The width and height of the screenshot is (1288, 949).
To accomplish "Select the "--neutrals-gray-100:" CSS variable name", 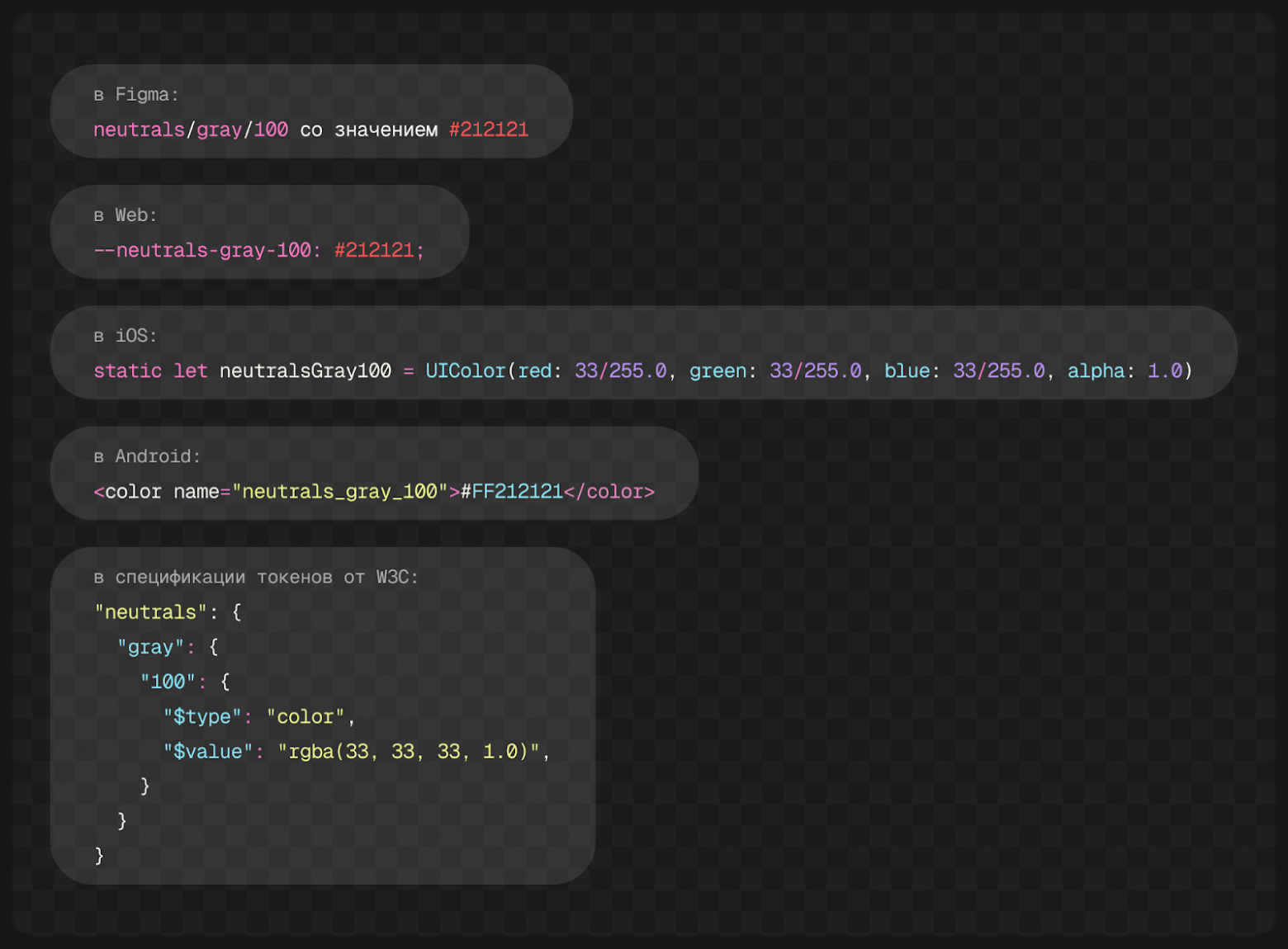I will tap(208, 250).
